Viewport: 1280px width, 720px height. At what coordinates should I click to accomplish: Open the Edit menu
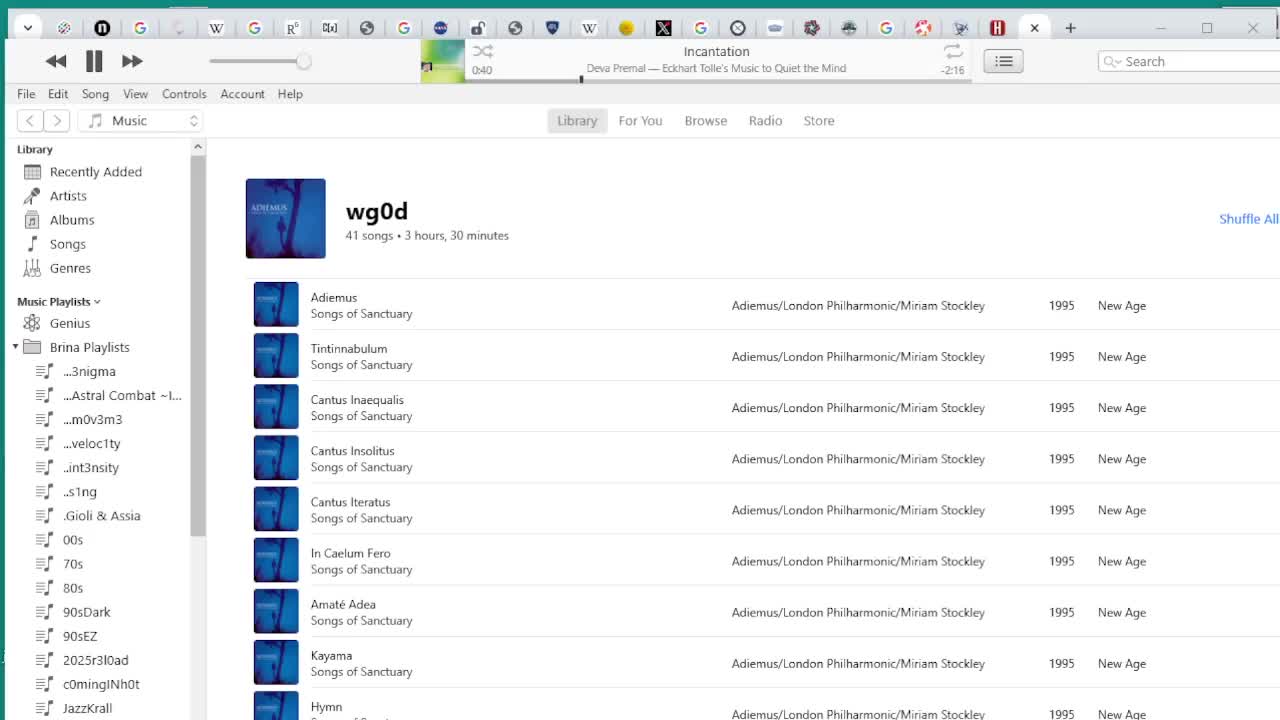pos(58,94)
